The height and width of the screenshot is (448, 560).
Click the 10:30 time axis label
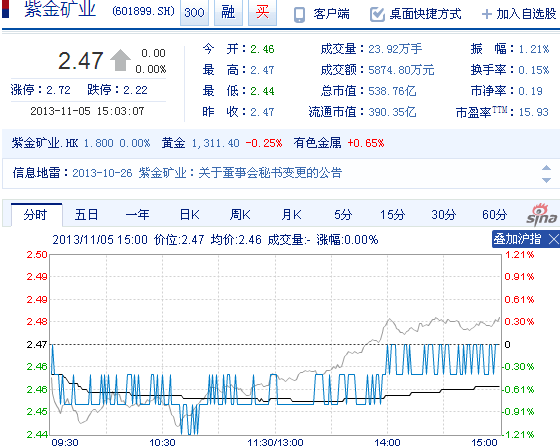pos(162,443)
